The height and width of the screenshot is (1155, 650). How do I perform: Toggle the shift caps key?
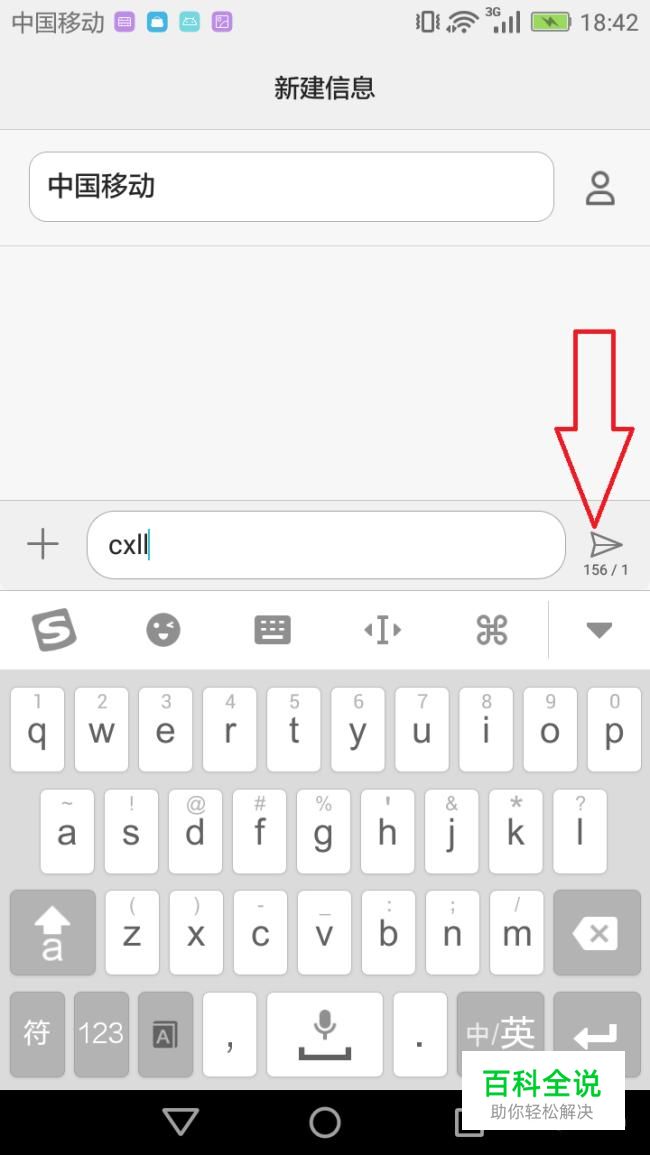(x=53, y=933)
